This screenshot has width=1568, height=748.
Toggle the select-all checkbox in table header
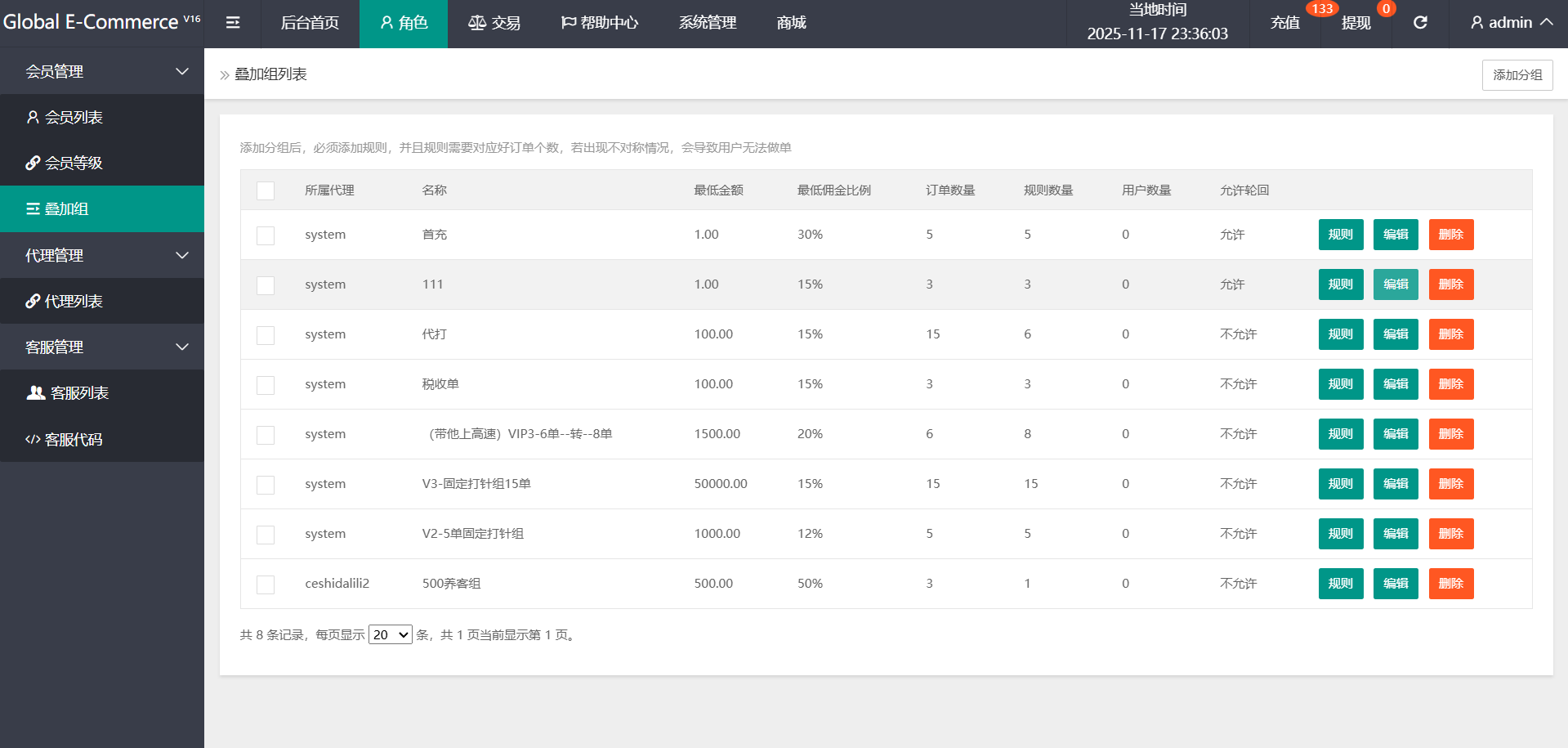pos(266,190)
